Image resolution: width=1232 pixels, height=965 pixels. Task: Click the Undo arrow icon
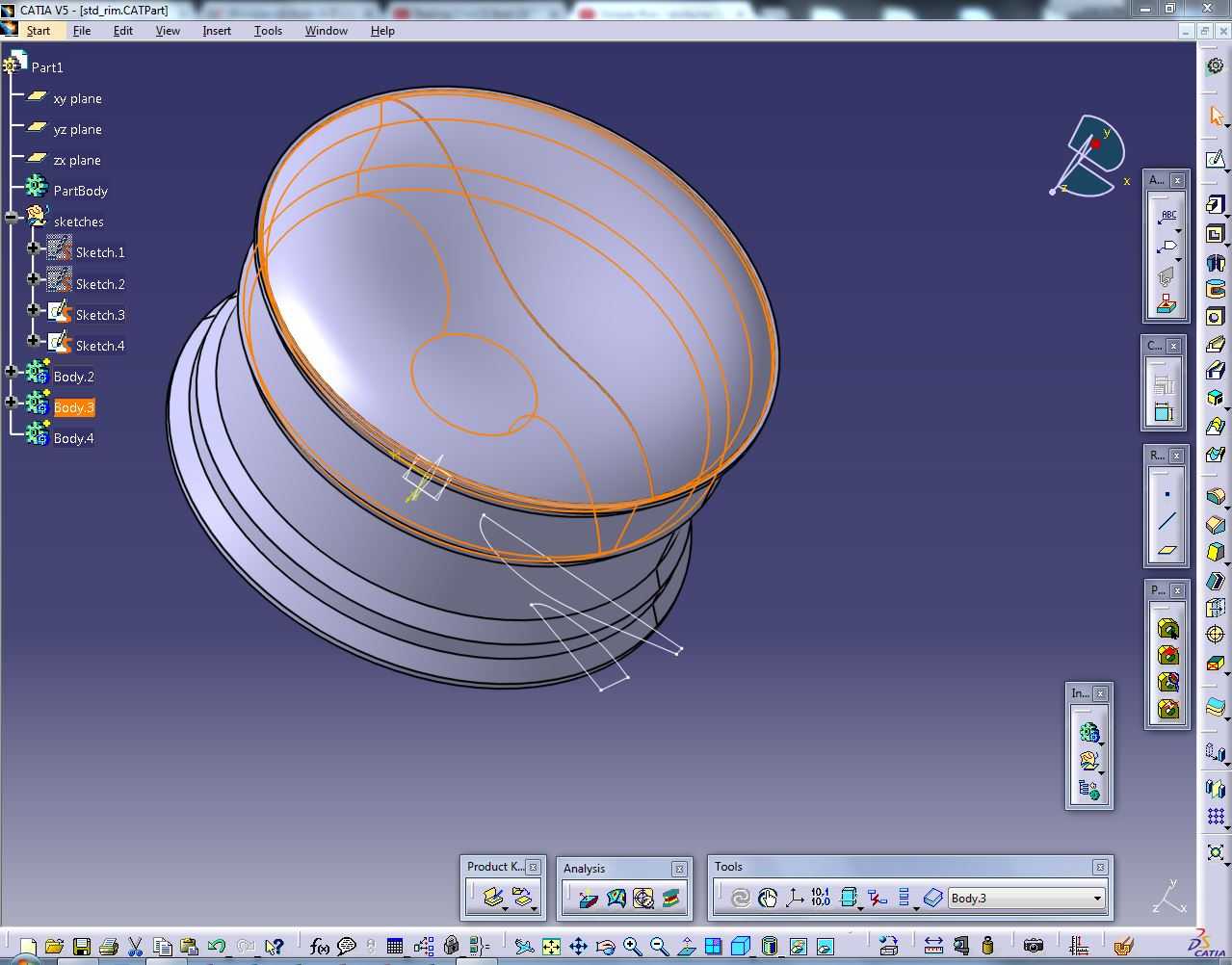click(216, 947)
